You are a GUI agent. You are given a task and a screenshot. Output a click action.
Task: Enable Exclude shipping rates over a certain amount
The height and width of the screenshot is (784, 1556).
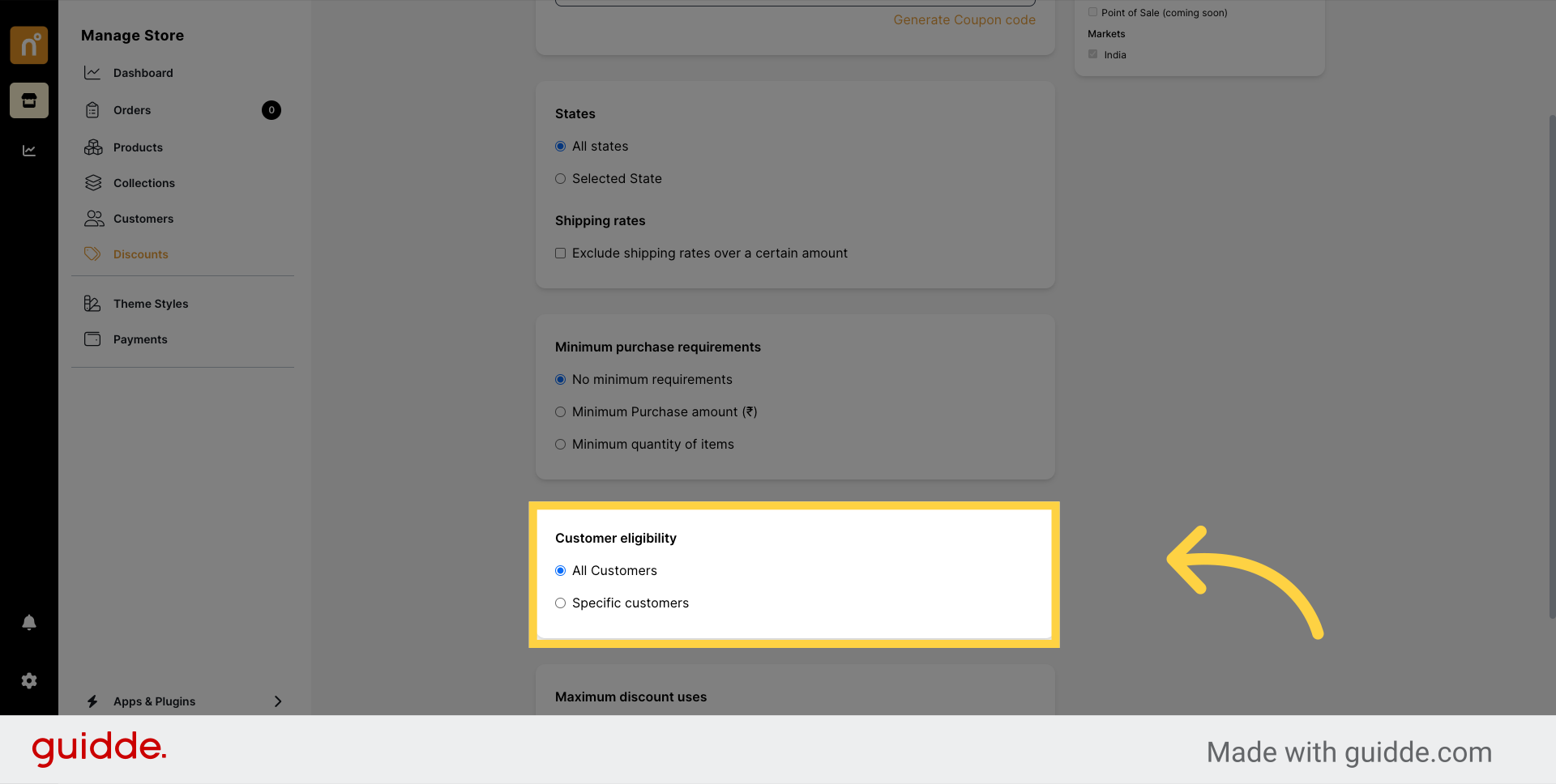tap(560, 254)
